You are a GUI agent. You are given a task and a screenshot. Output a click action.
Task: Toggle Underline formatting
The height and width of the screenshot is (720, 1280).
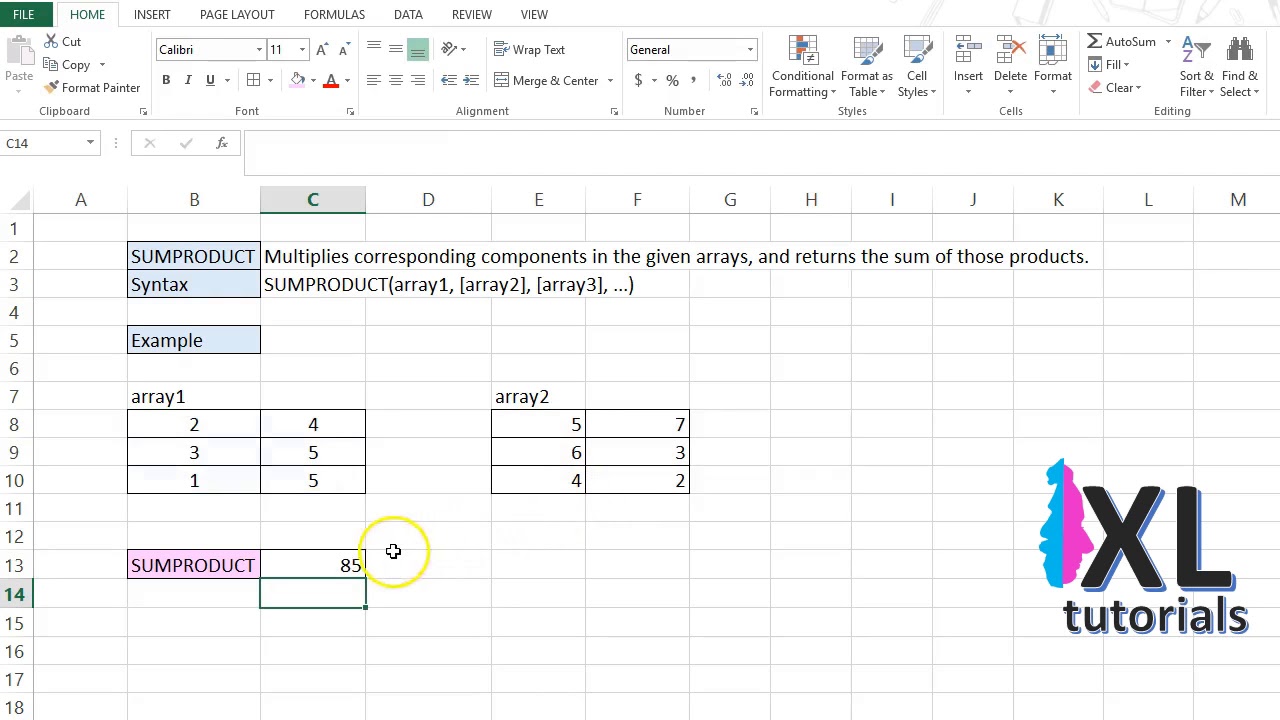(210, 80)
